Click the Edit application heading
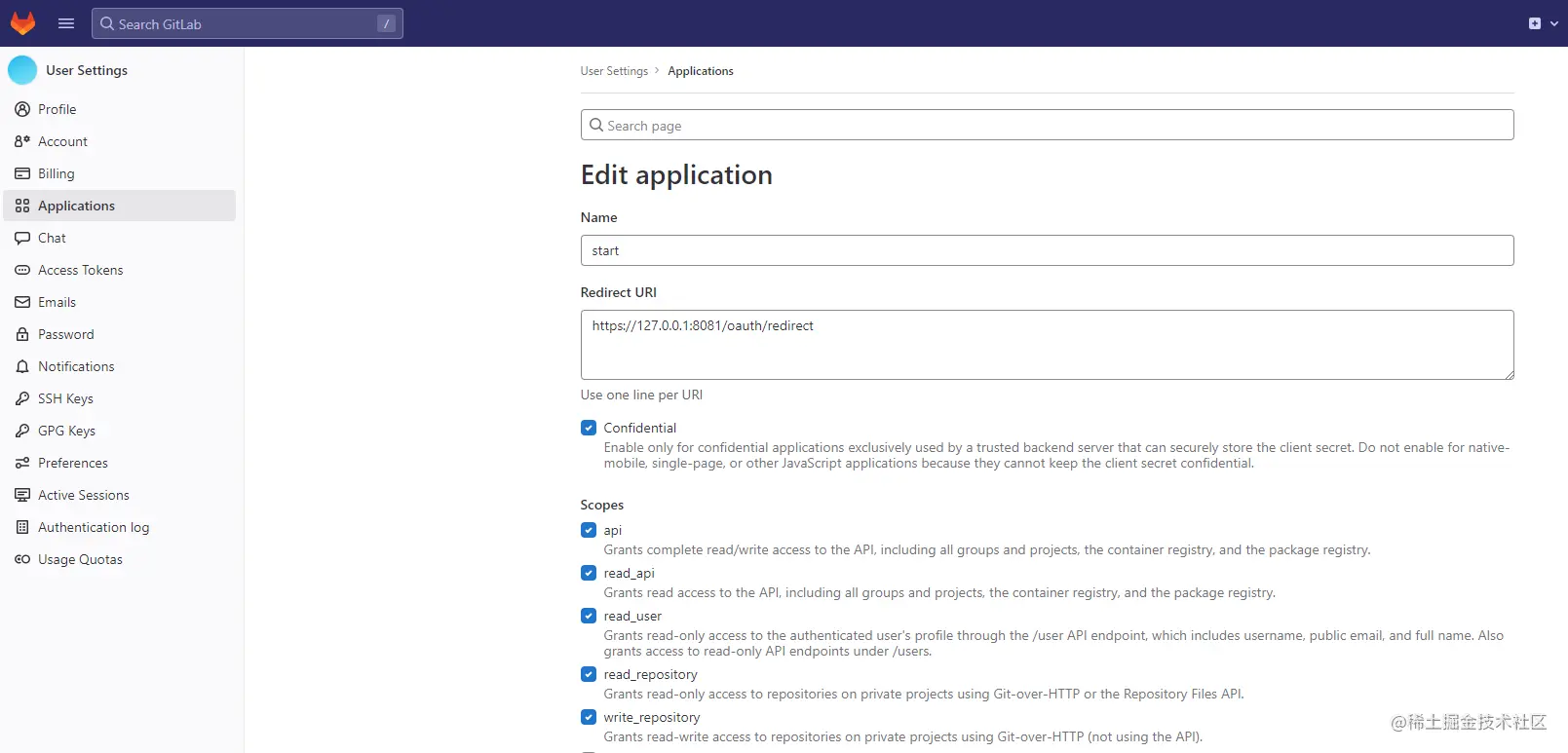 (676, 174)
